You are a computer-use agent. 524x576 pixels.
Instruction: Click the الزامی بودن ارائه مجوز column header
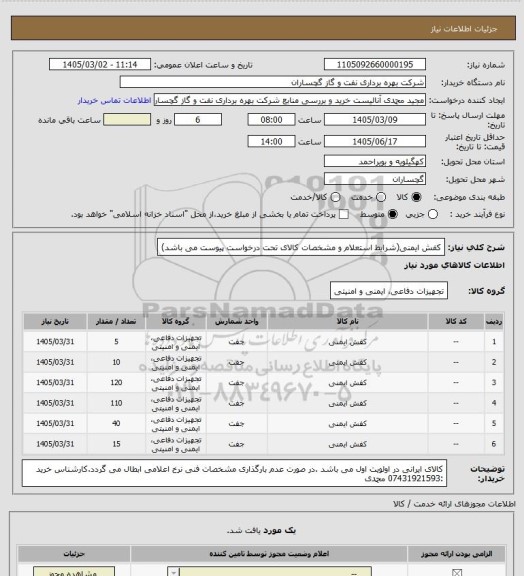click(456, 553)
